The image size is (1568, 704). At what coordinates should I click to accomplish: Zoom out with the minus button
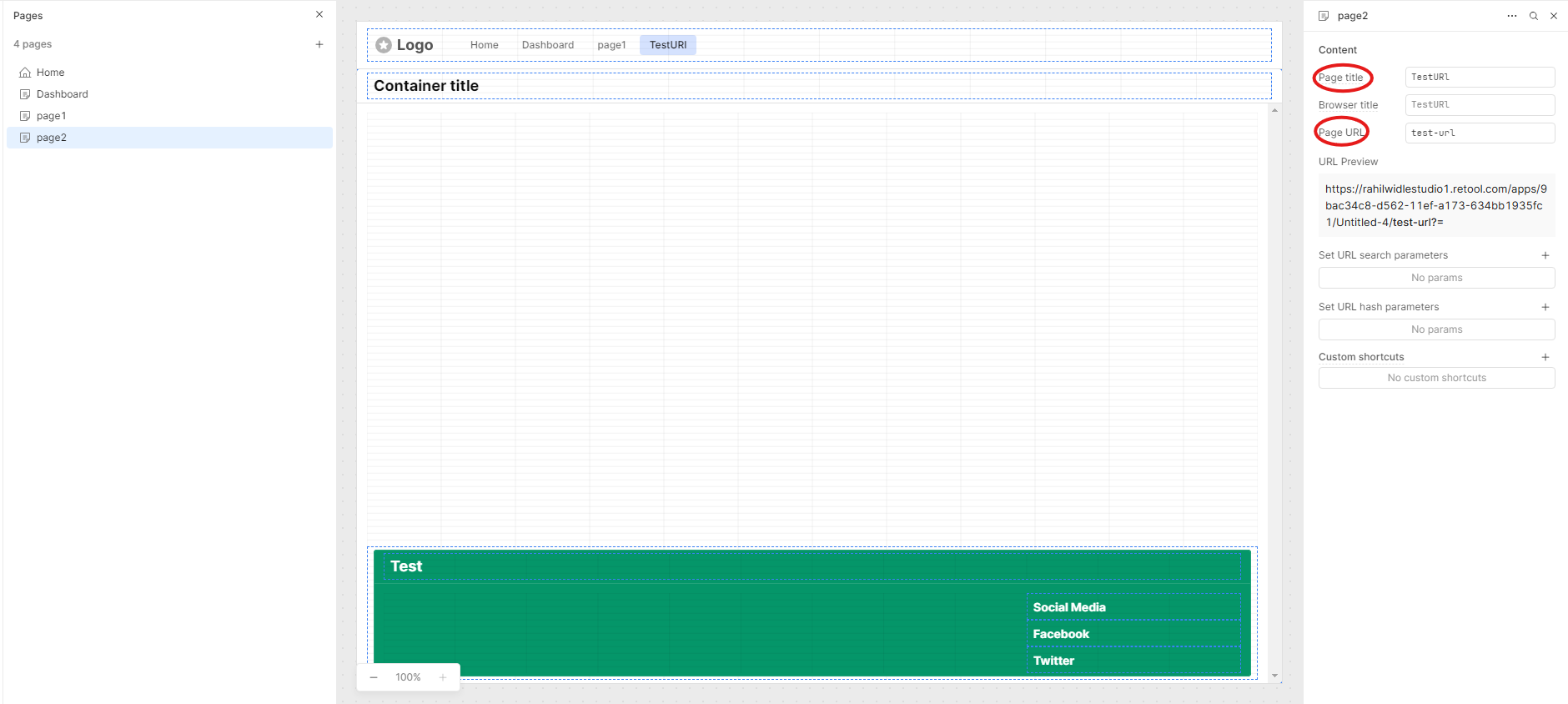coord(374,677)
